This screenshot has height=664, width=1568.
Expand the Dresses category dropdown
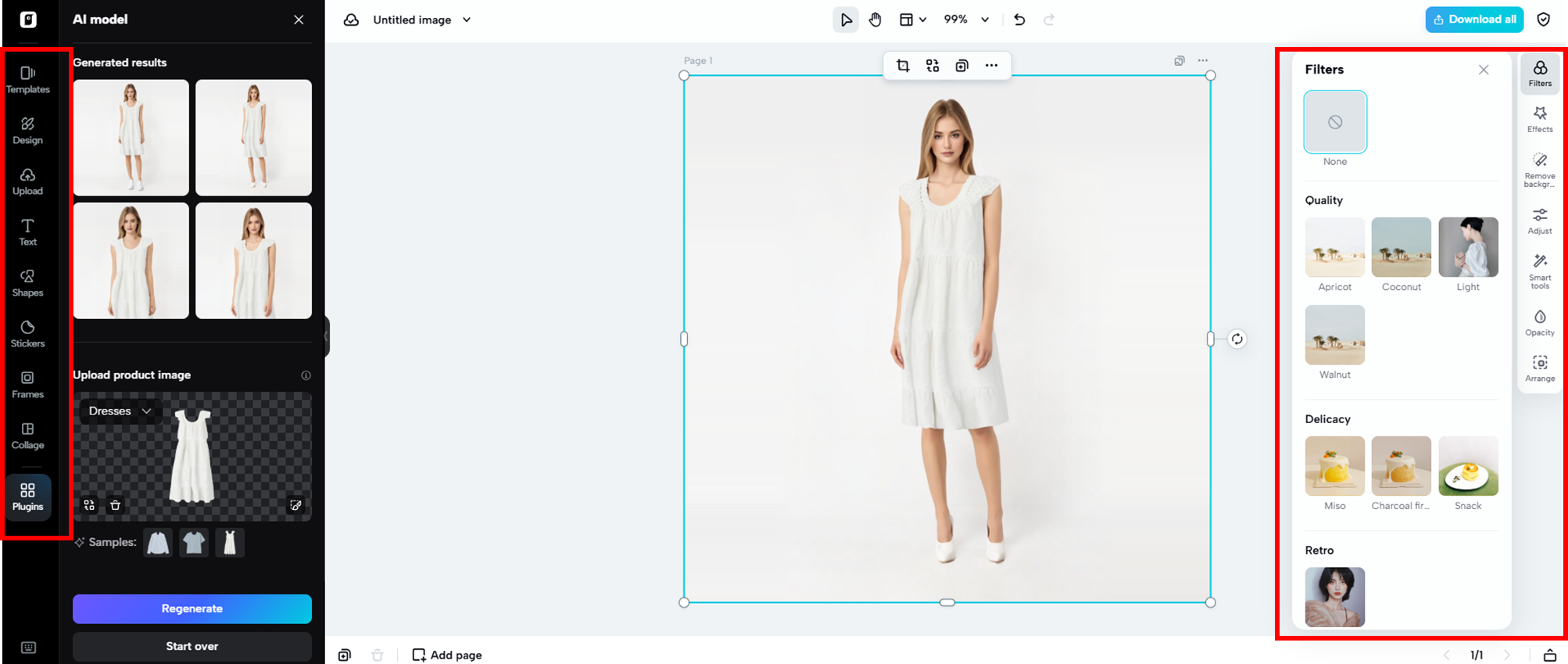(120, 411)
